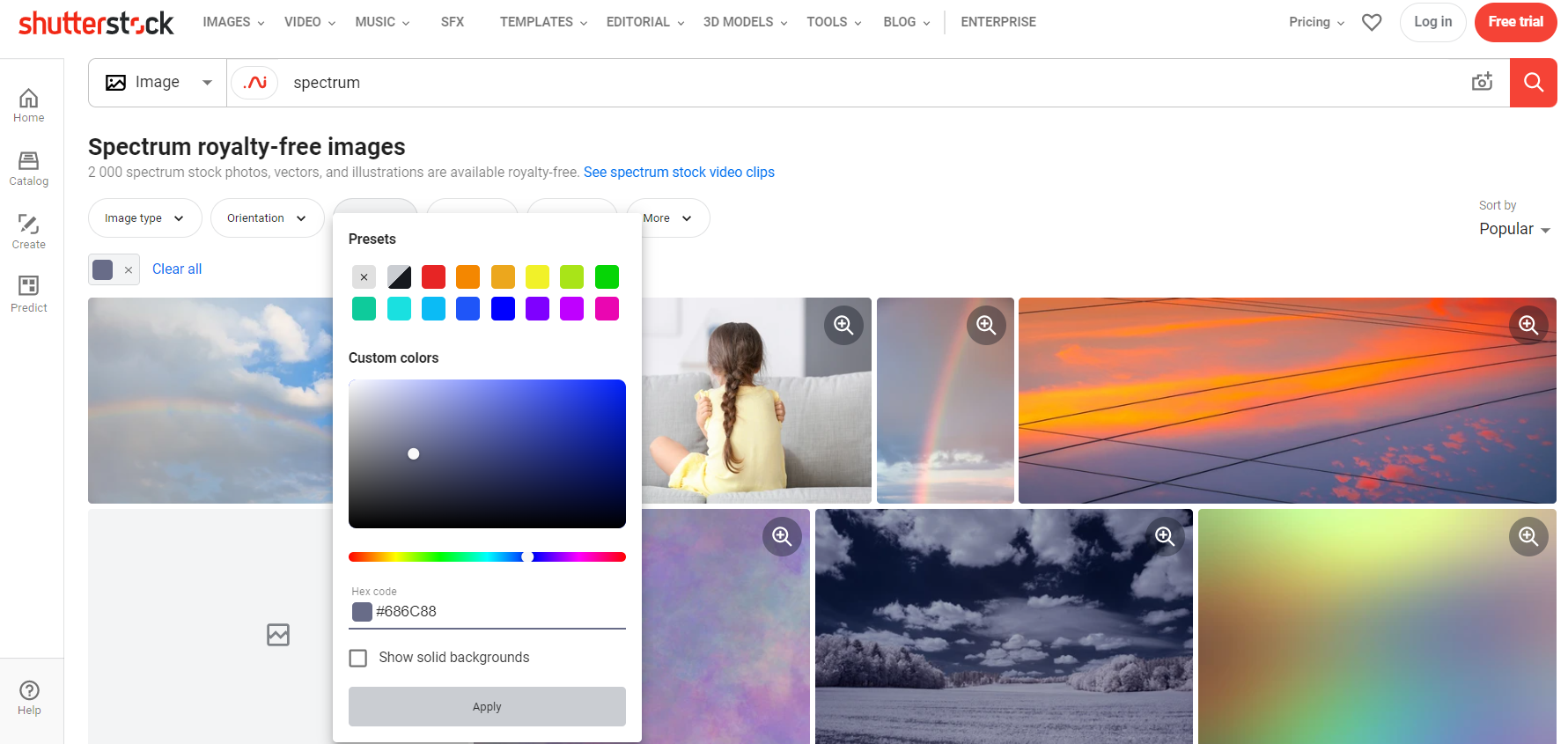
Task: Click the Log in button
Action: (x=1432, y=22)
